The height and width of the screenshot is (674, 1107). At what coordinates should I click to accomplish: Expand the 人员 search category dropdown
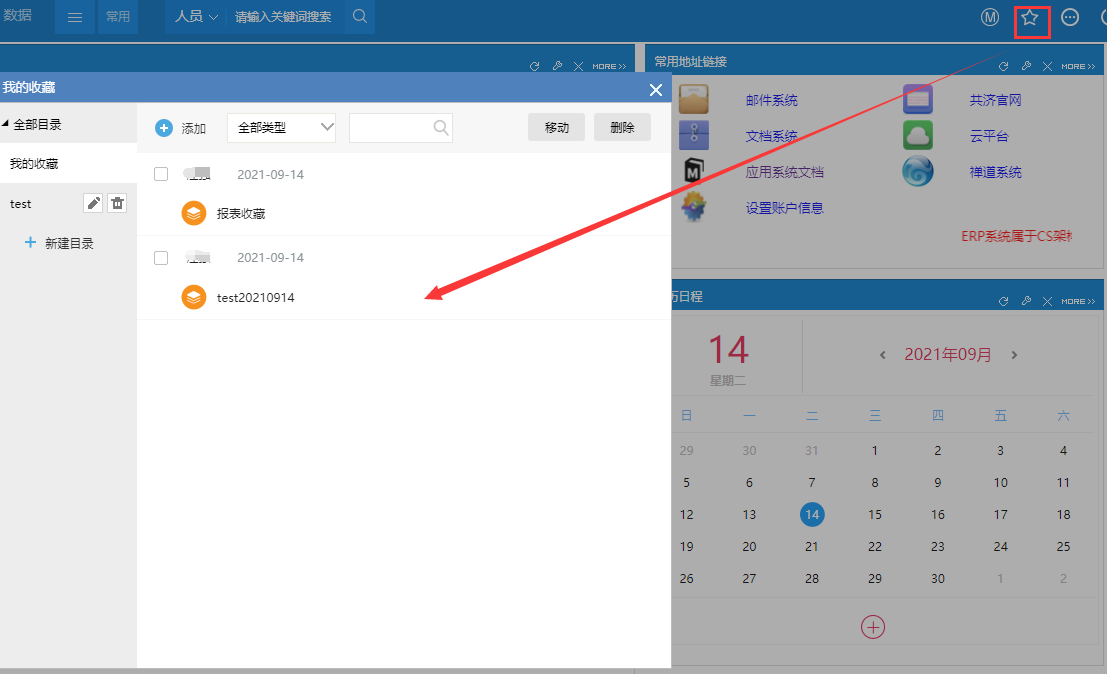(x=196, y=17)
